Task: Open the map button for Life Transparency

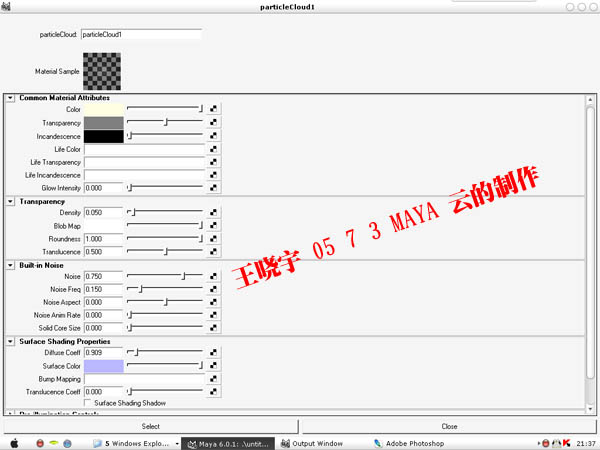Action: coord(214,162)
